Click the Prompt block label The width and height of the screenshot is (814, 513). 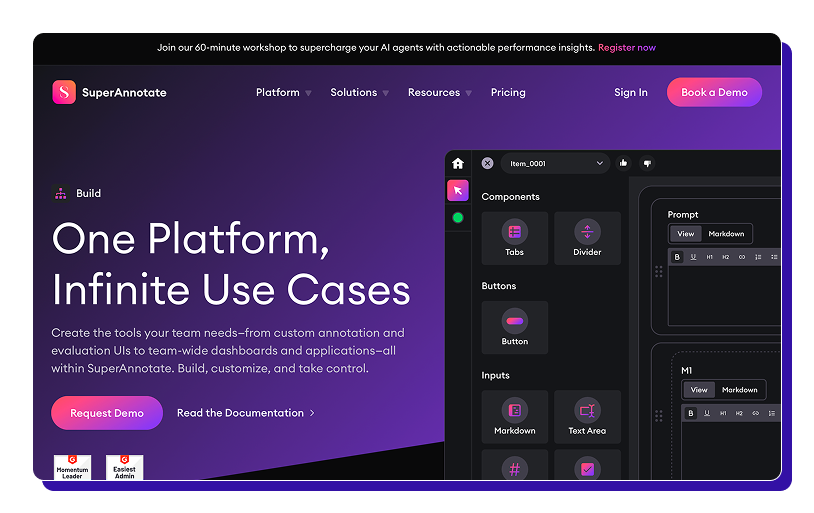pyautogui.click(x=683, y=214)
